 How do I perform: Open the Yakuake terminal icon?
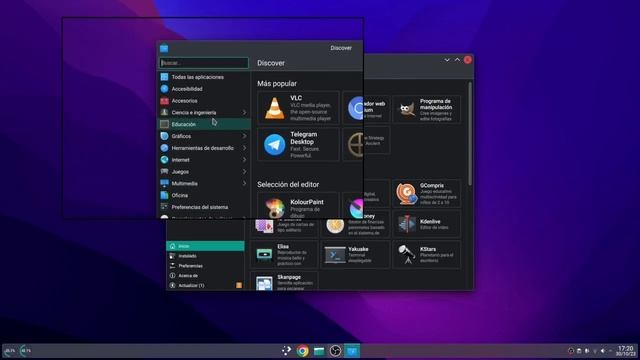point(335,255)
